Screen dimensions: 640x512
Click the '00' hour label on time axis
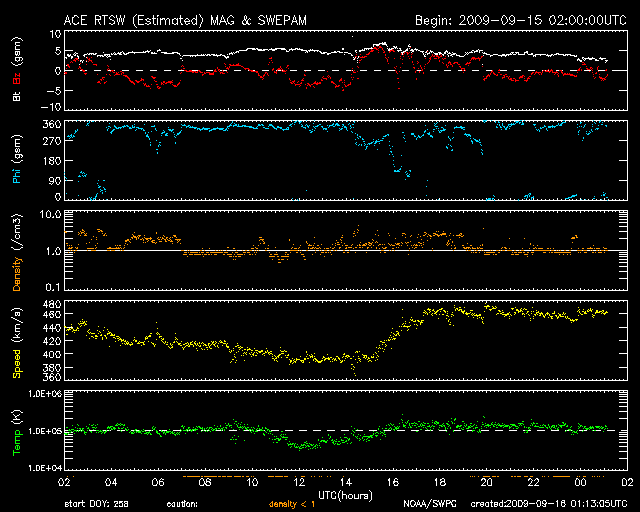point(580,483)
